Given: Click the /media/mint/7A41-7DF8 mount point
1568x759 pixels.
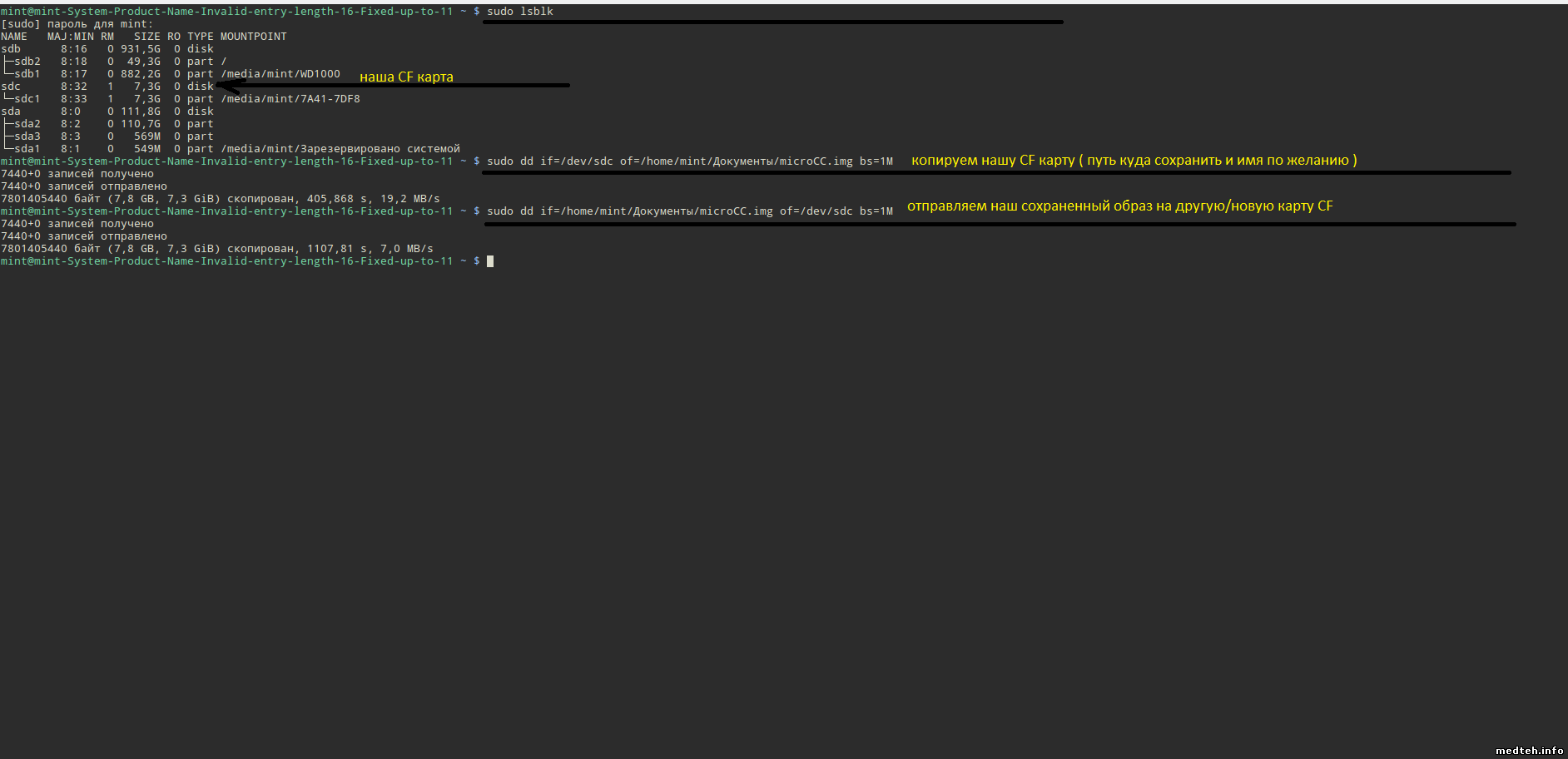Looking at the screenshot, I should pos(290,99).
